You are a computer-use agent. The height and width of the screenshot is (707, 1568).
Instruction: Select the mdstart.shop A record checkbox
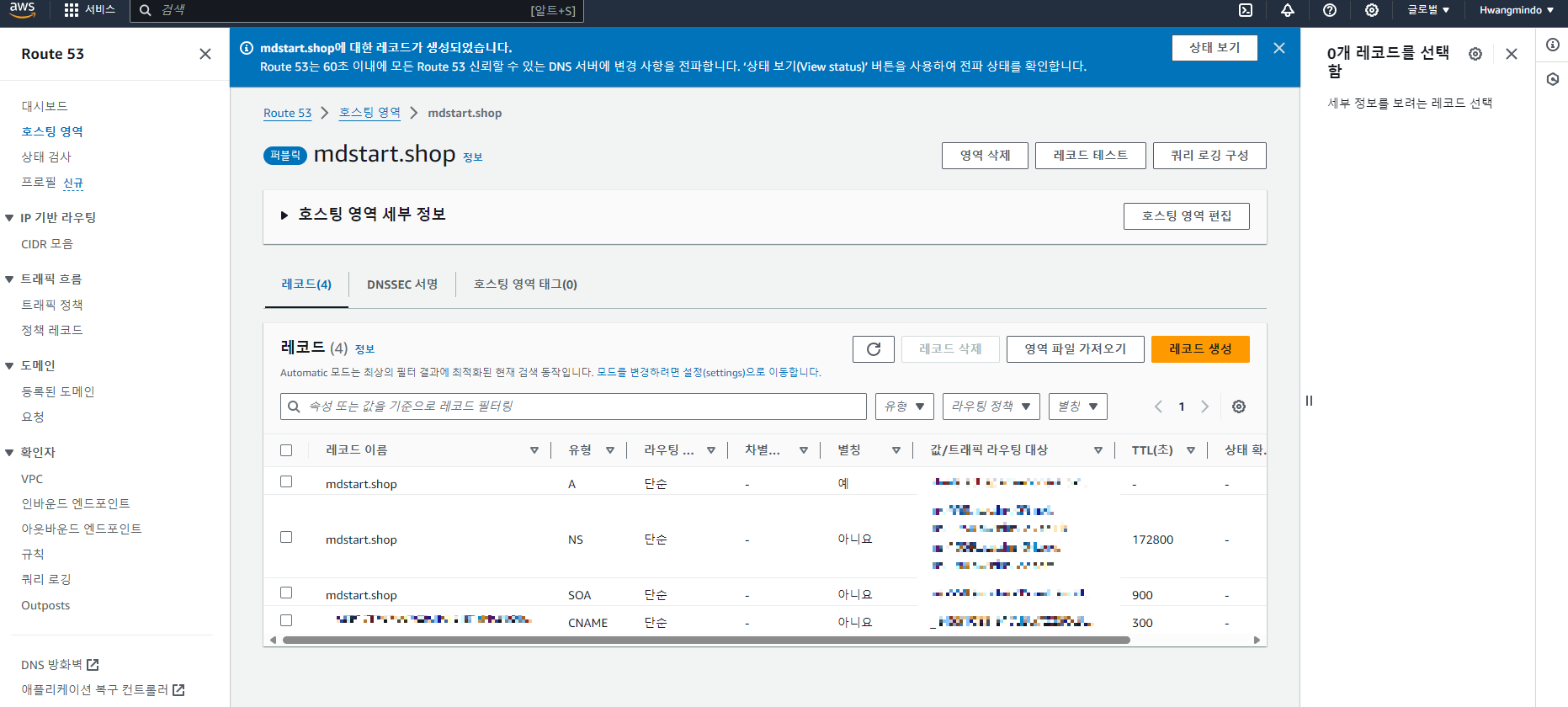[286, 481]
